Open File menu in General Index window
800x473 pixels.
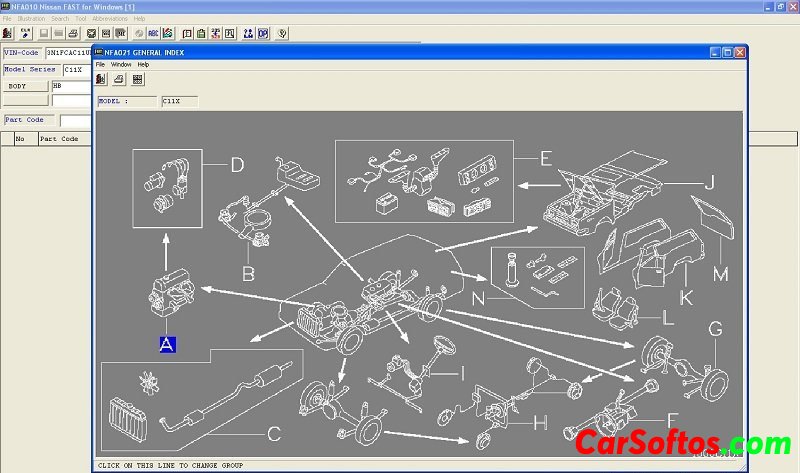click(x=100, y=64)
